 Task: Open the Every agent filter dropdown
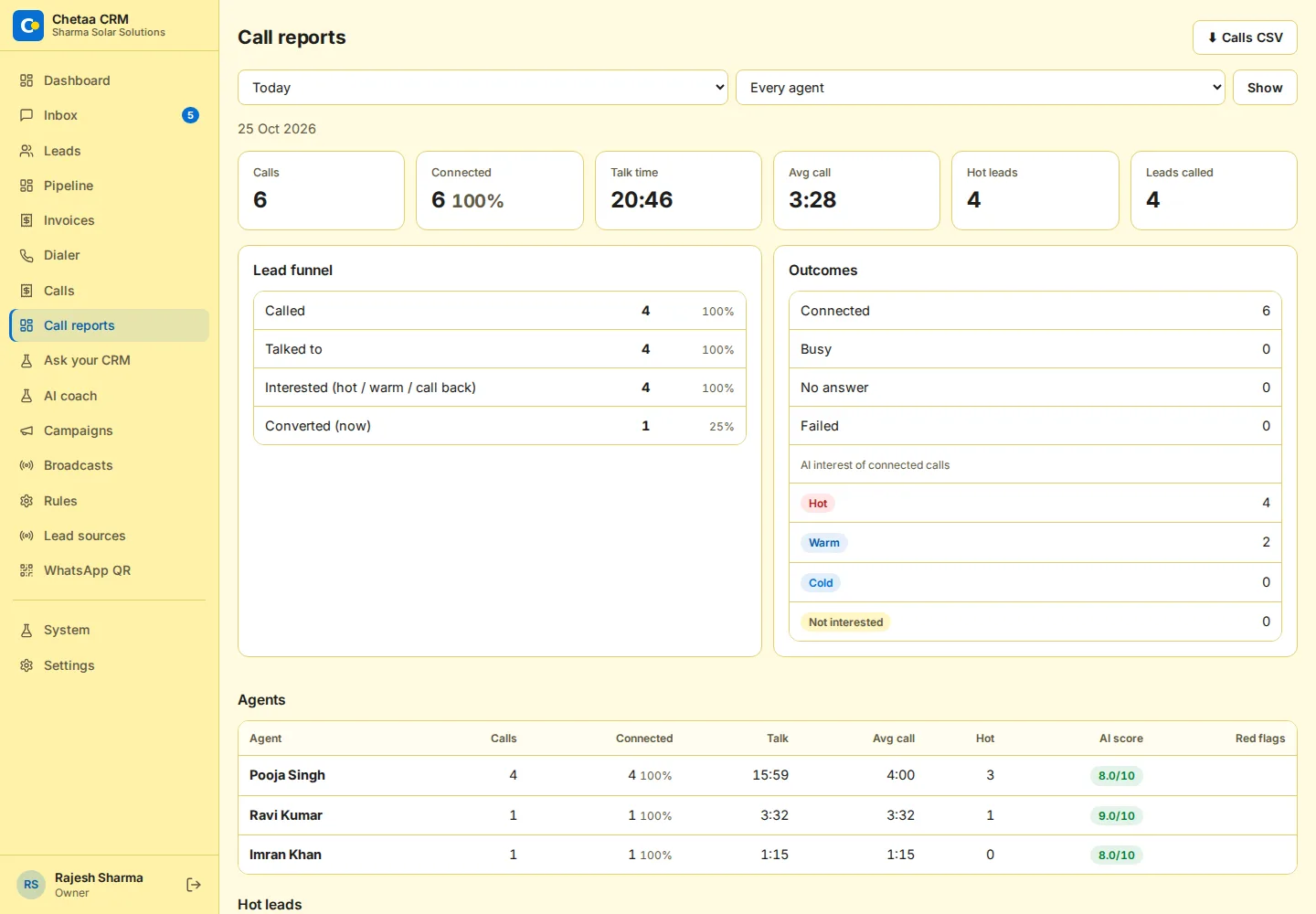(x=981, y=88)
